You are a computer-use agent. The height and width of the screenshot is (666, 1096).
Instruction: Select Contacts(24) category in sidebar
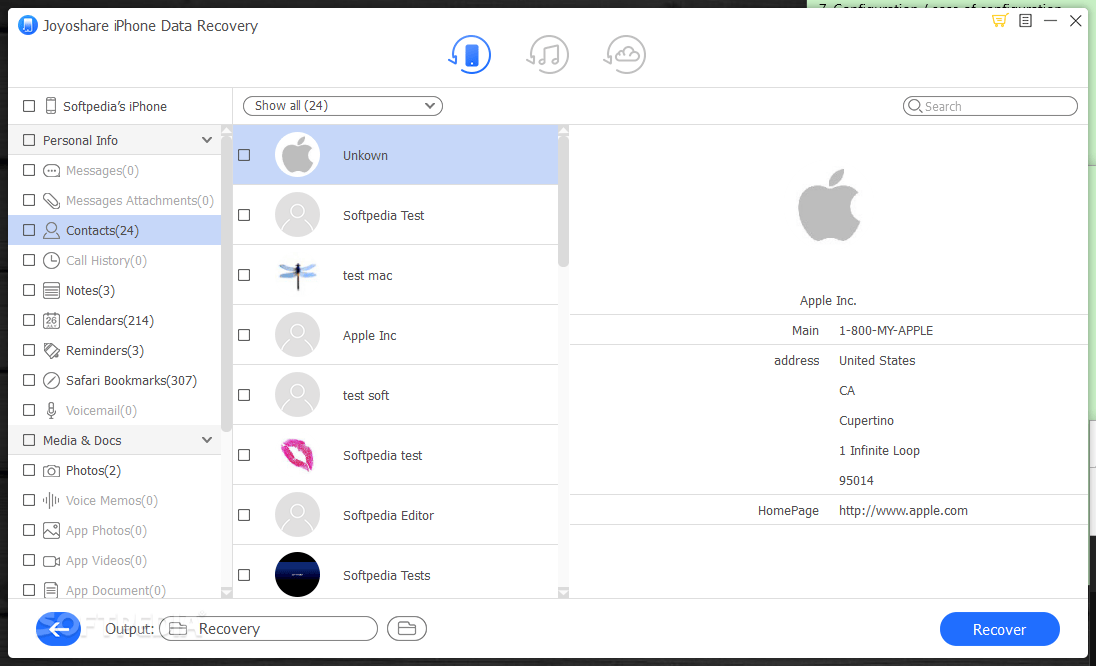pyautogui.click(x=115, y=231)
